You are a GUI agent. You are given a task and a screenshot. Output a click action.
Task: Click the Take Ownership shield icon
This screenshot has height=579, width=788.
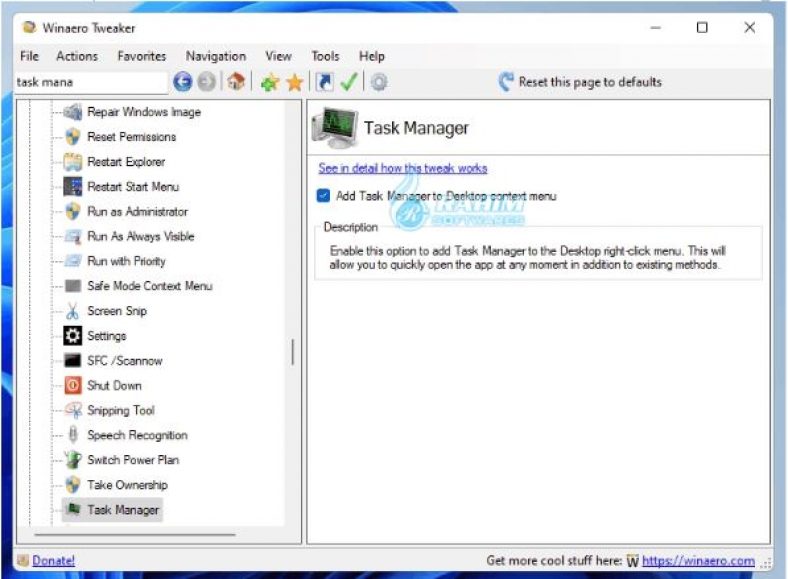pos(73,485)
